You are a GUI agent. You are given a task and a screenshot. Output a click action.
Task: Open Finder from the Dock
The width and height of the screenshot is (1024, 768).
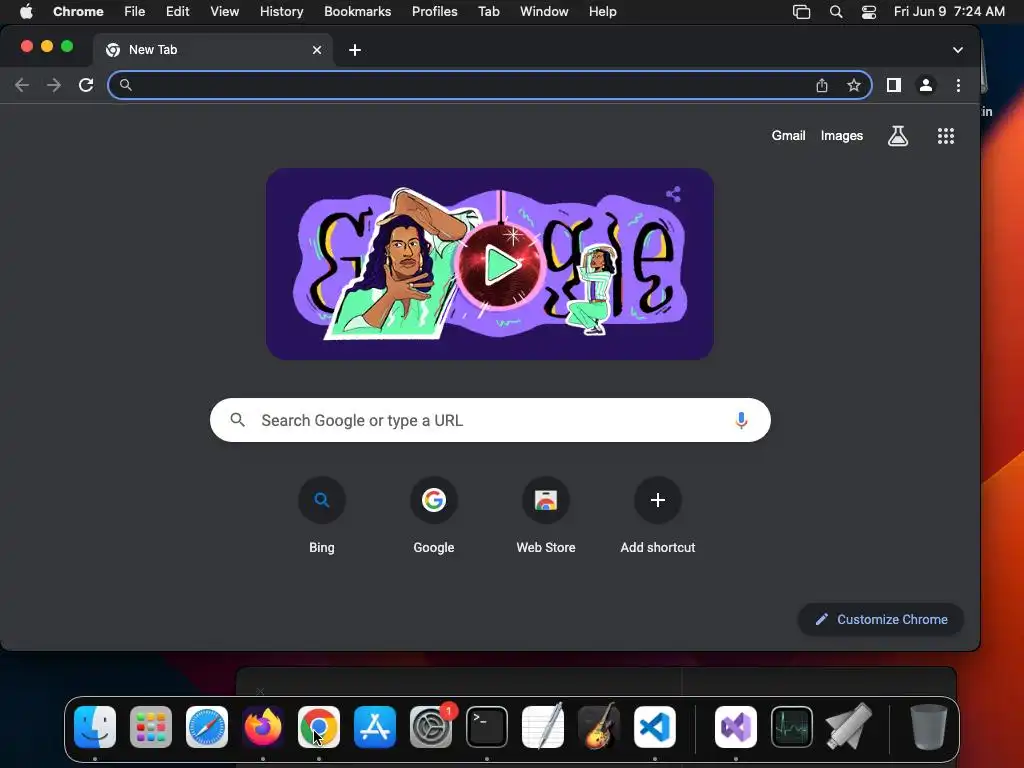(95, 726)
